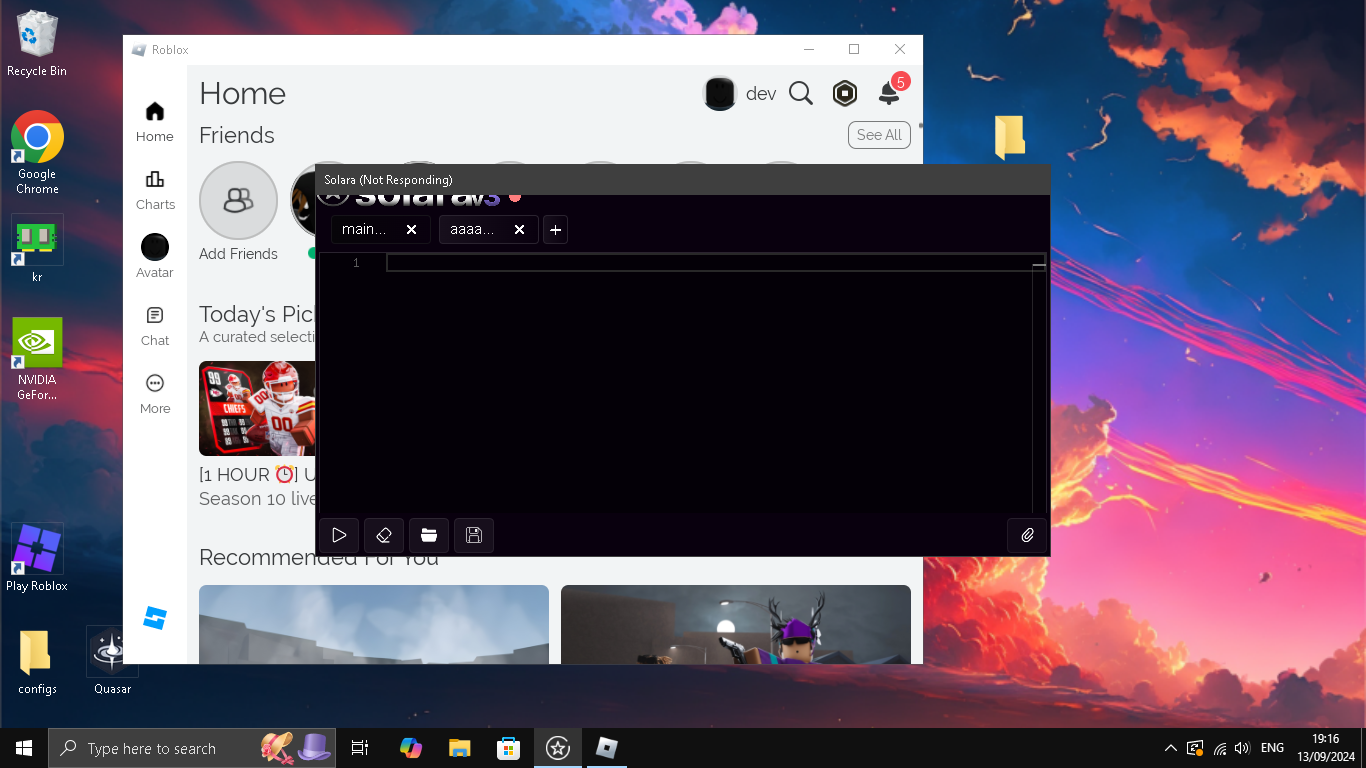Image resolution: width=1366 pixels, height=768 pixels.
Task: Open Avatar in the Roblox sidebar
Action: pos(155,257)
